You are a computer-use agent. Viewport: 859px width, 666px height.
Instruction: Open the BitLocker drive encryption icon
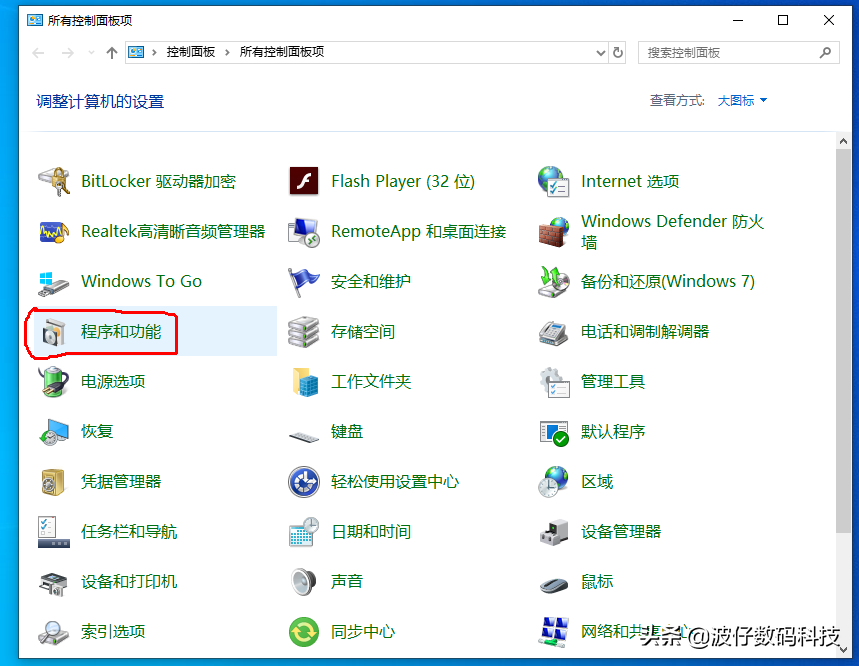[x=54, y=181]
